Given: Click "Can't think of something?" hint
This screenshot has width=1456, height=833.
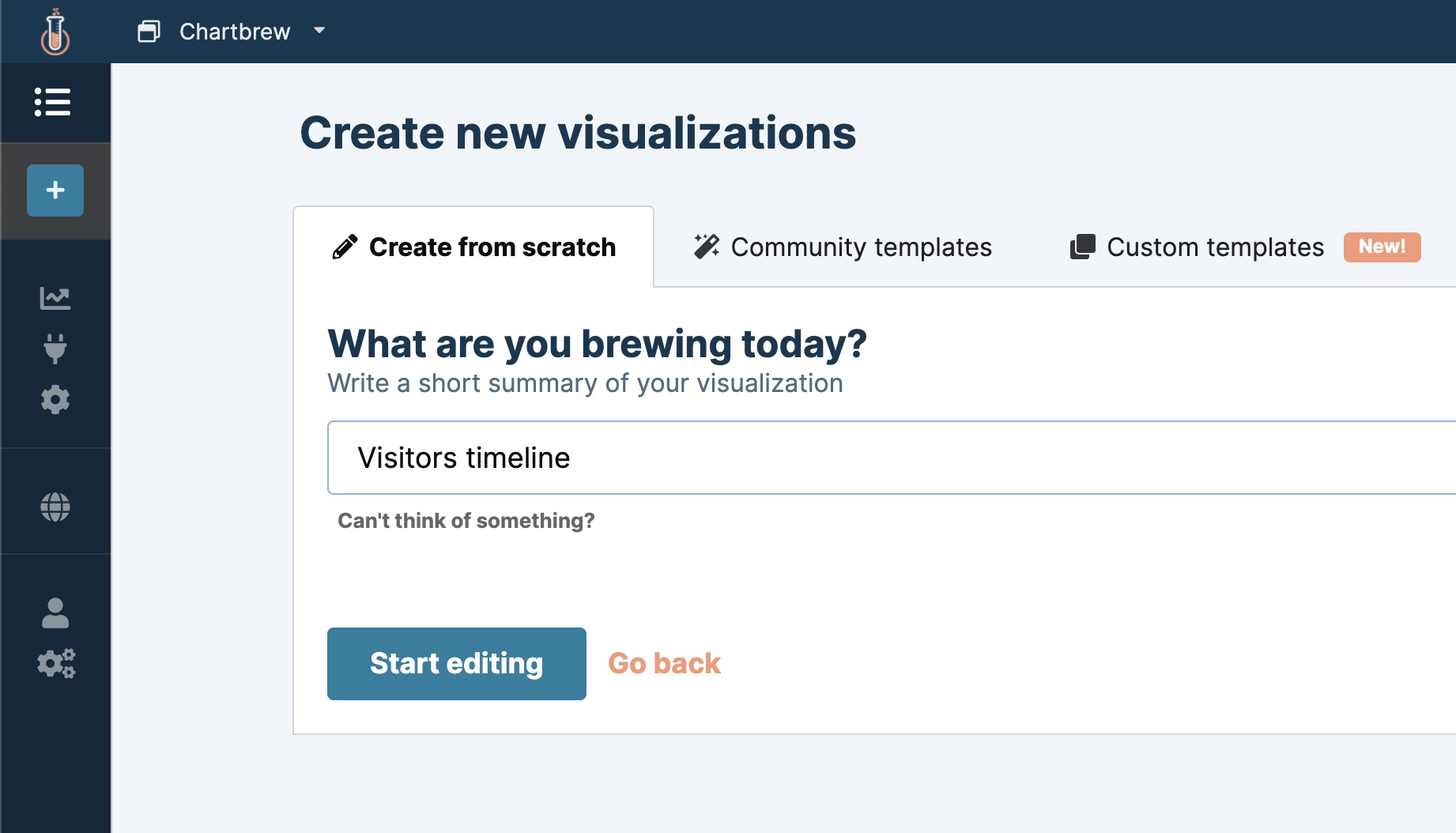Looking at the screenshot, I should [466, 521].
